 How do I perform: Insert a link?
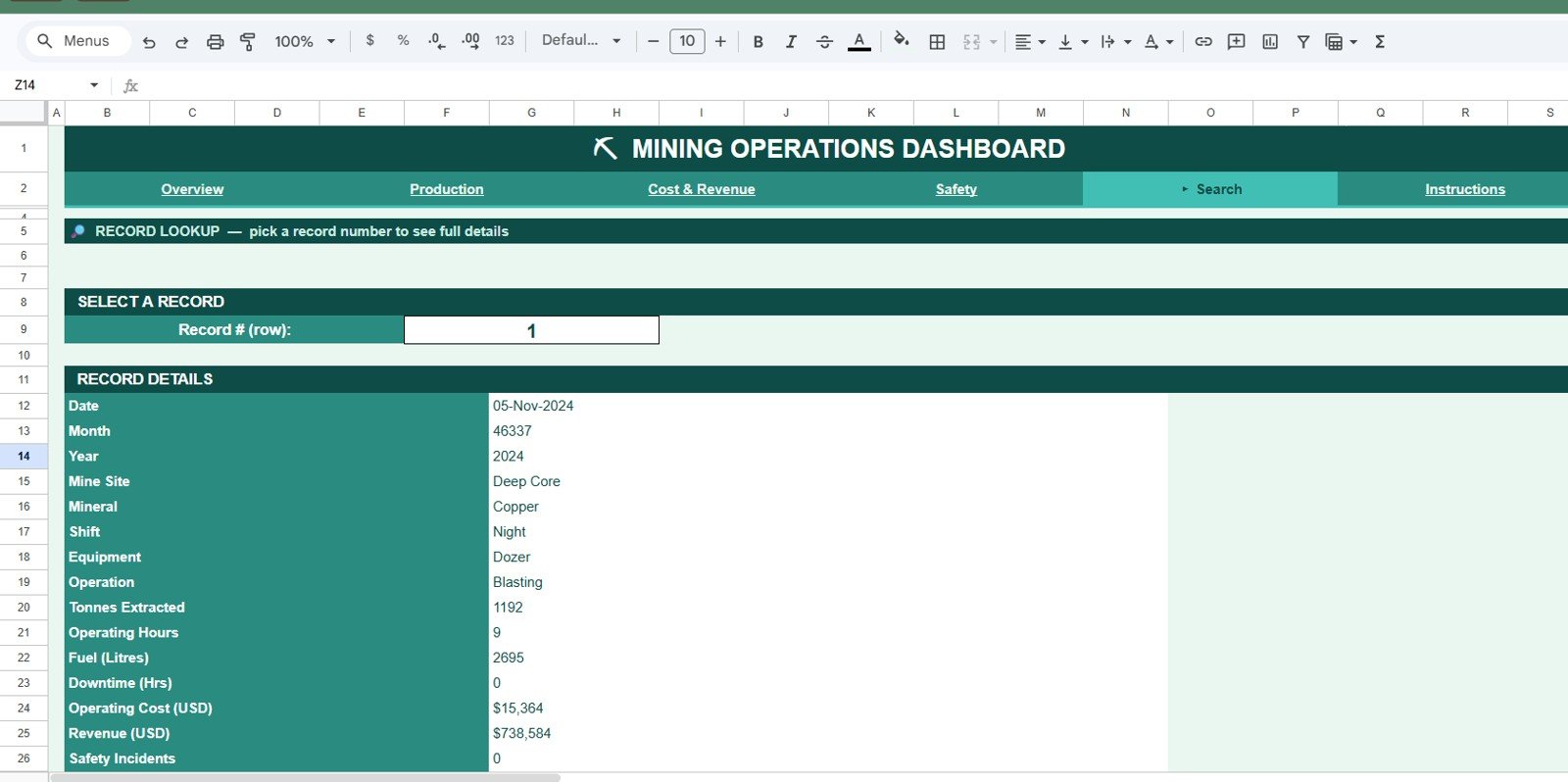1203,41
